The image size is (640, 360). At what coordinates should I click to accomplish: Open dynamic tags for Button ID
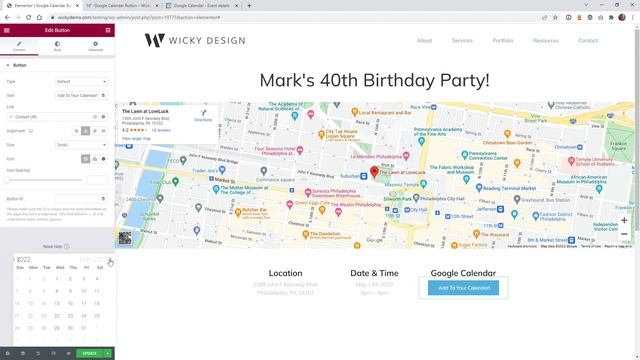[x=104, y=199]
